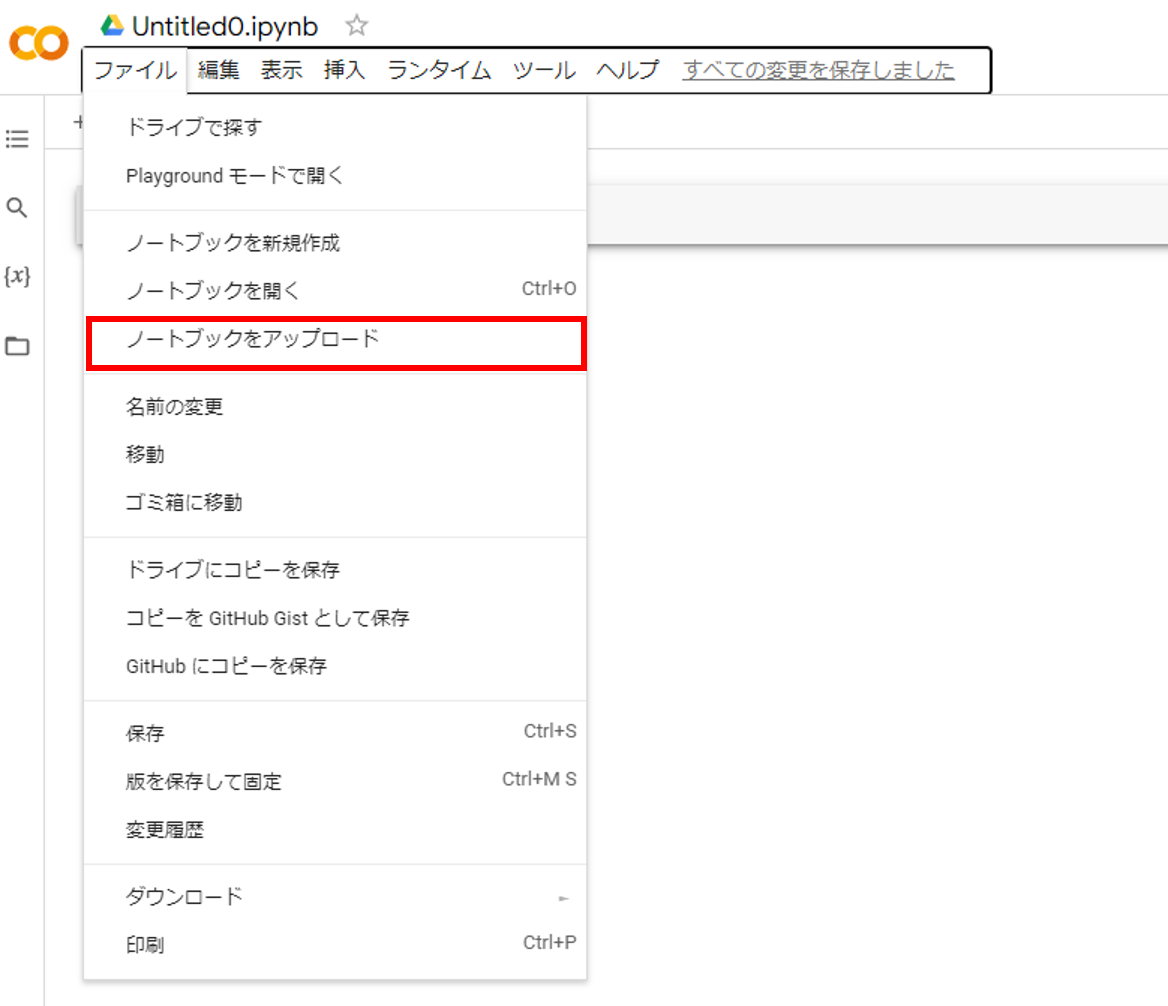1168x1006 pixels.
Task: Open the variables {x} panel icon
Action: tap(17, 277)
